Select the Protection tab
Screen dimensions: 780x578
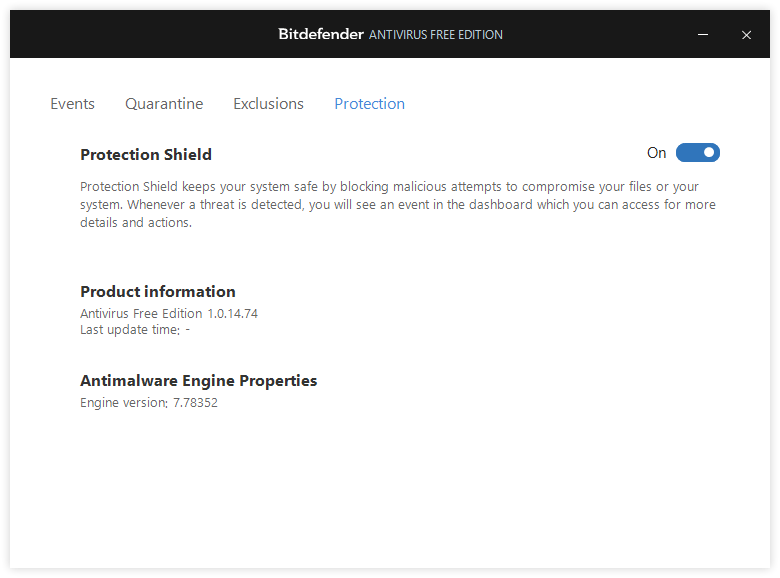[x=369, y=104]
